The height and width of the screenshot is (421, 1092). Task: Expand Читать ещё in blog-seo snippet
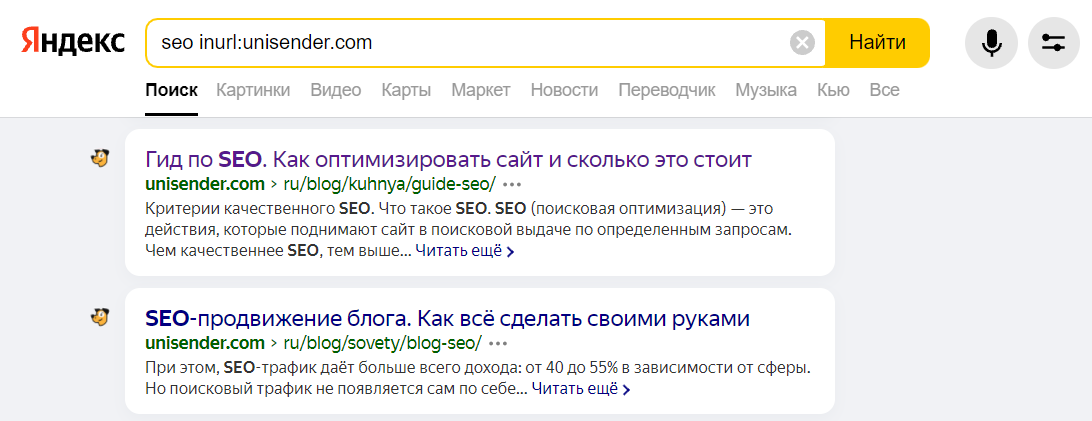pyautogui.click(x=581, y=388)
